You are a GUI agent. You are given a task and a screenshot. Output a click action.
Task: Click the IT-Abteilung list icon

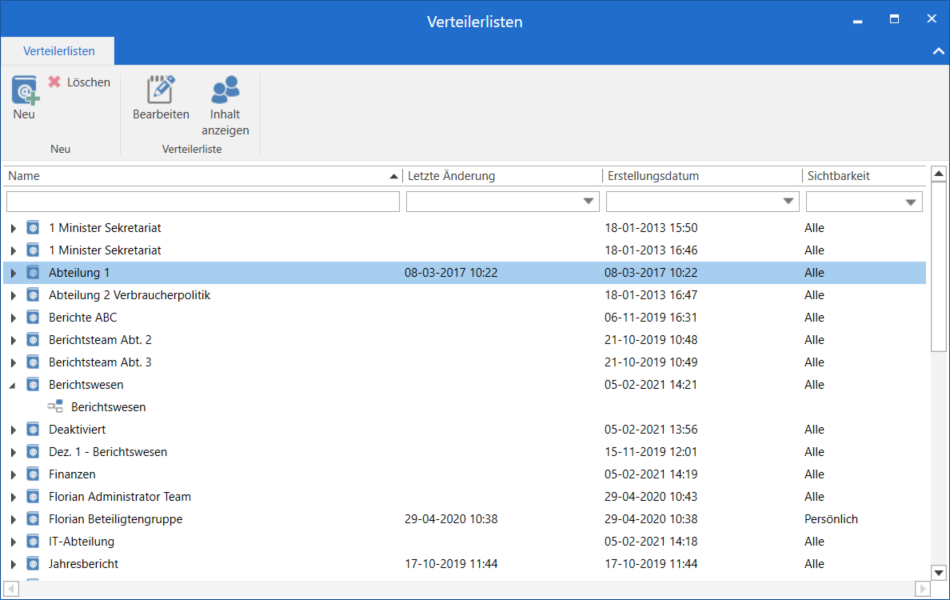click(x=33, y=541)
